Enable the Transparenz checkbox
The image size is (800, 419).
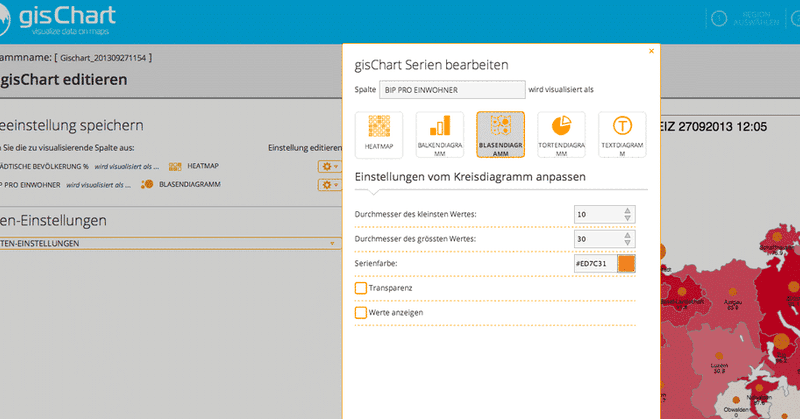pyautogui.click(x=361, y=288)
